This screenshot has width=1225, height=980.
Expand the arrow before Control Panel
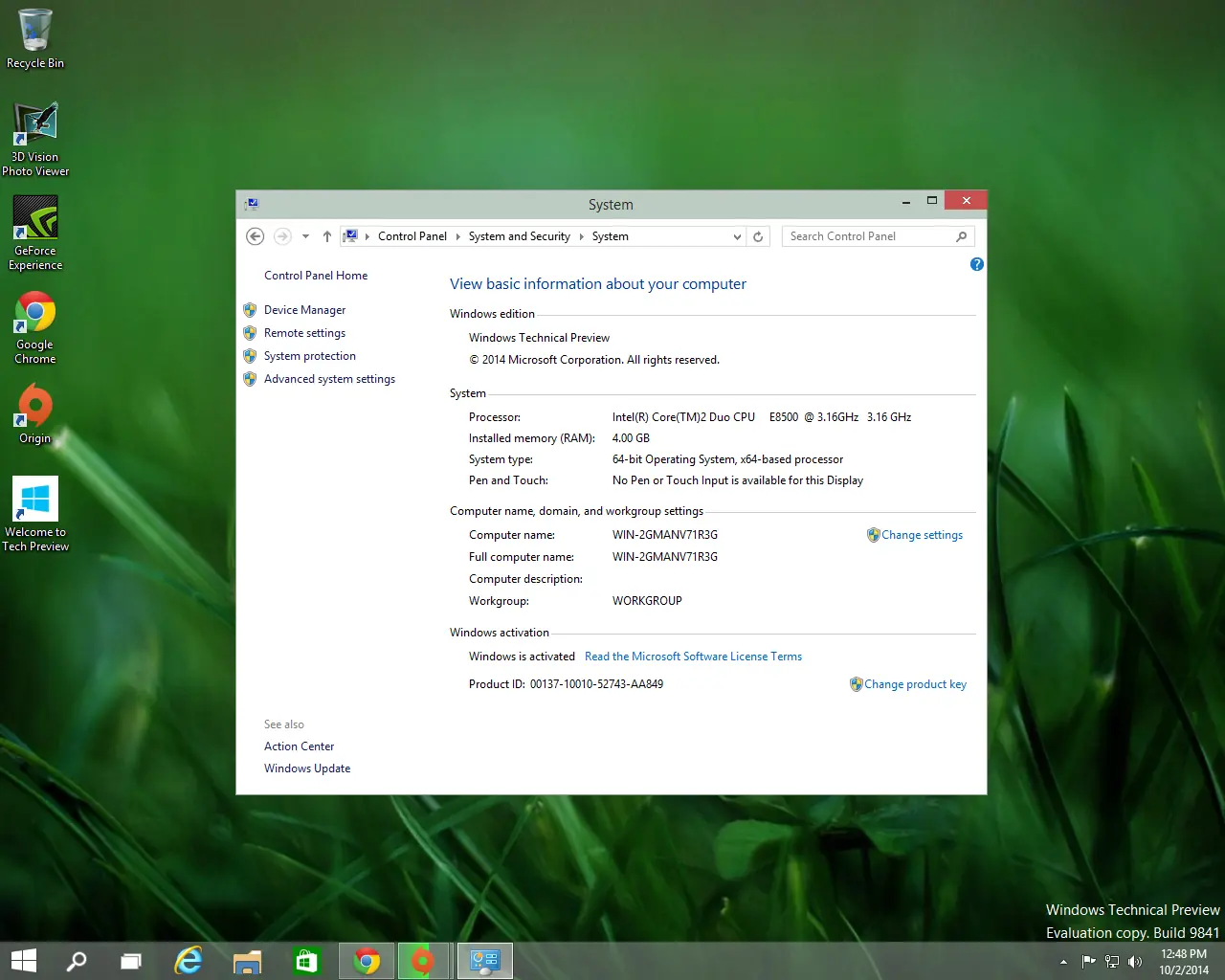click(x=367, y=236)
